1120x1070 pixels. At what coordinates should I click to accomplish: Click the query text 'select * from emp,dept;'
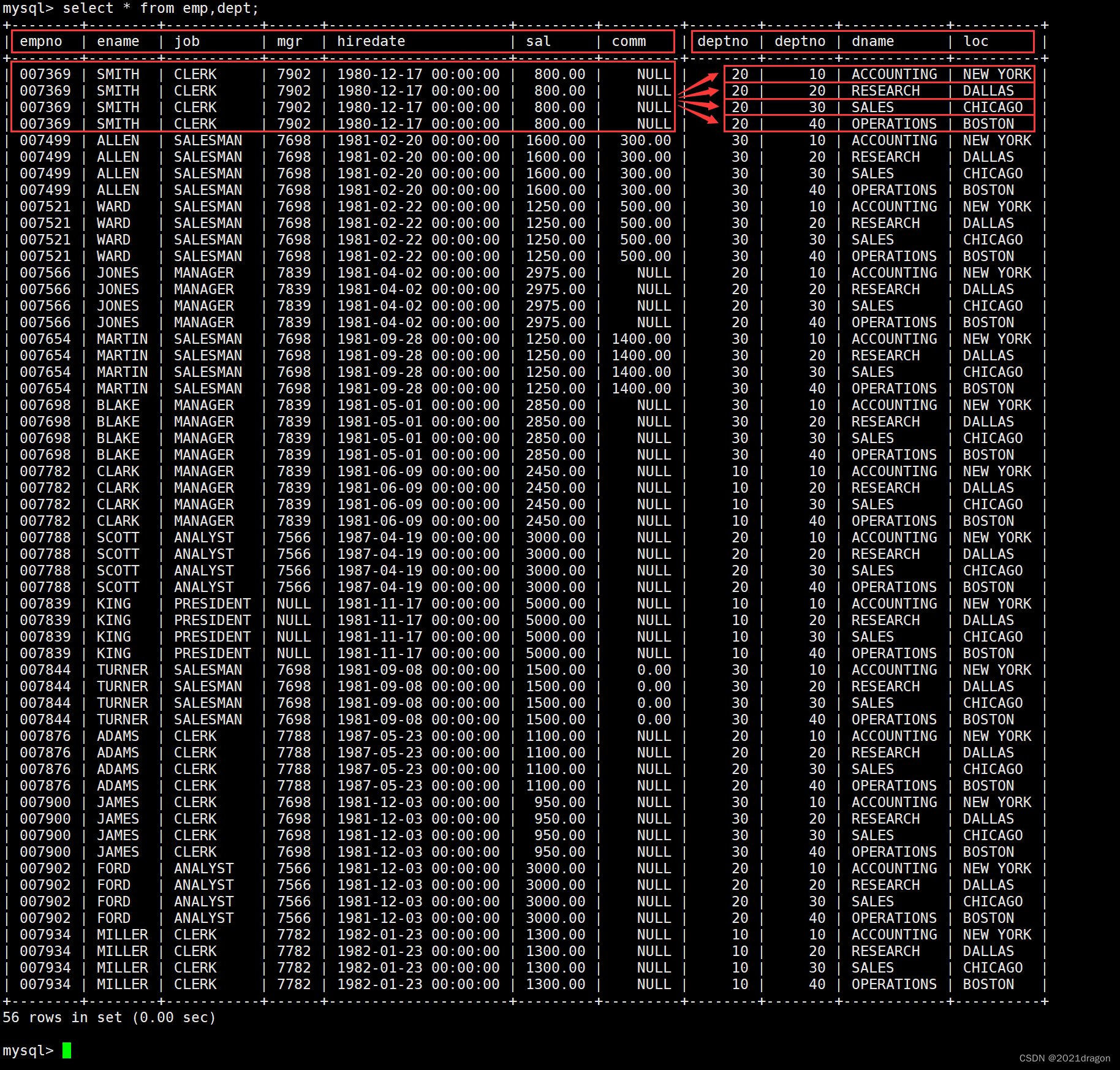coord(161,9)
